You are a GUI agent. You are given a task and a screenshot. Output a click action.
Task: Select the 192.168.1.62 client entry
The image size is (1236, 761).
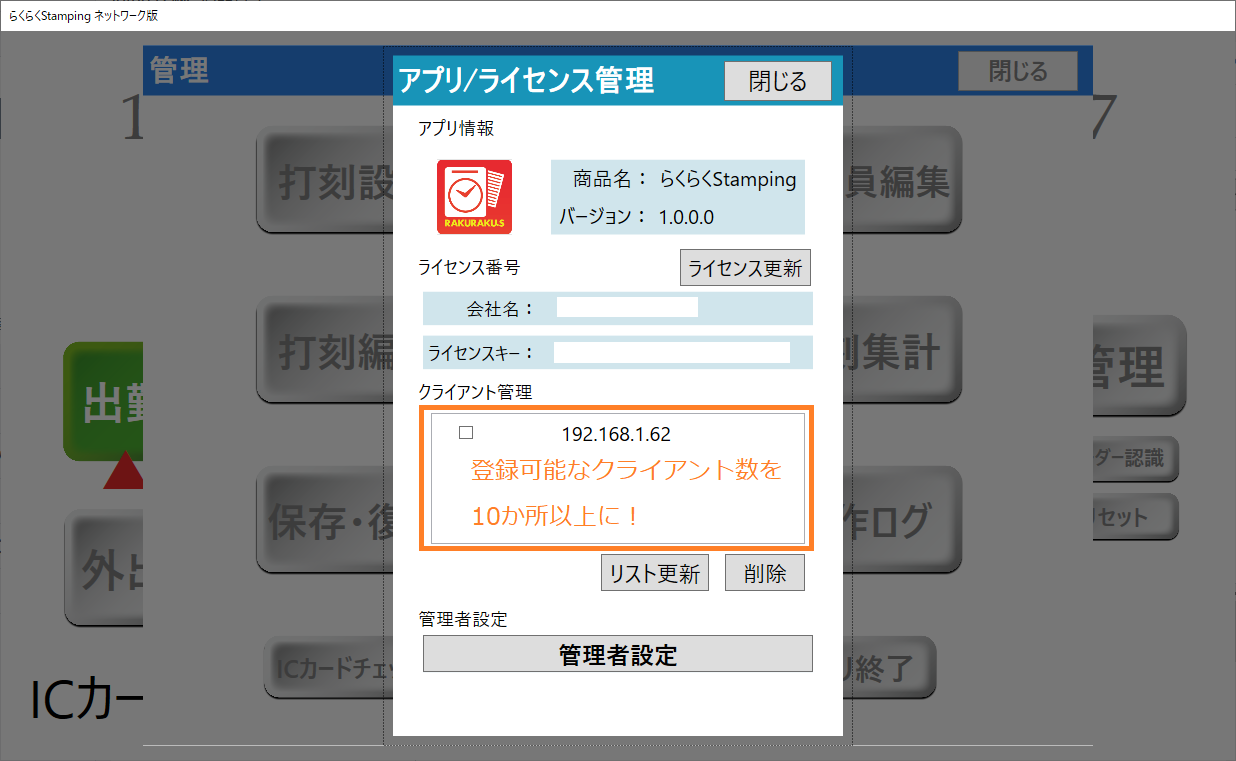click(616, 434)
